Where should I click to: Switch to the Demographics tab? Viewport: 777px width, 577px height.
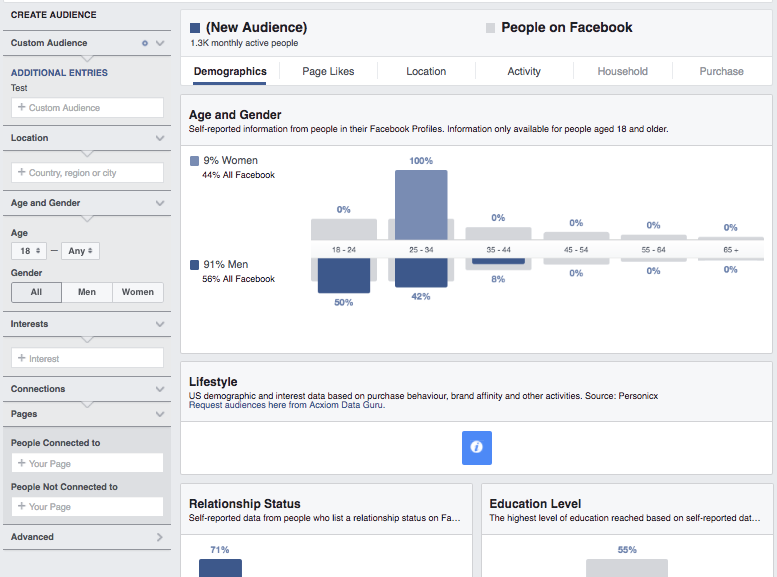click(x=230, y=71)
